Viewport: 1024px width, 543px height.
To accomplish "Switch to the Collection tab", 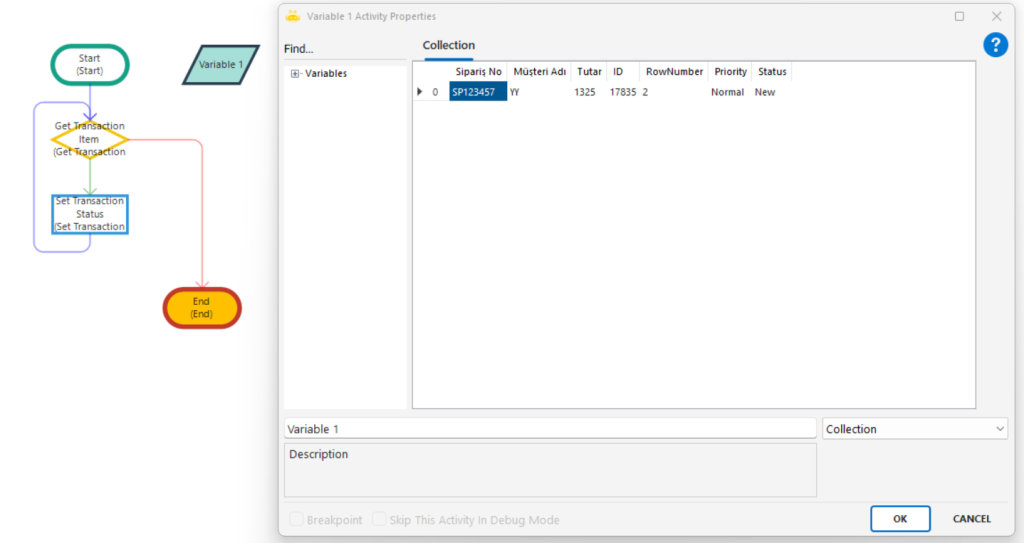I will tap(449, 46).
